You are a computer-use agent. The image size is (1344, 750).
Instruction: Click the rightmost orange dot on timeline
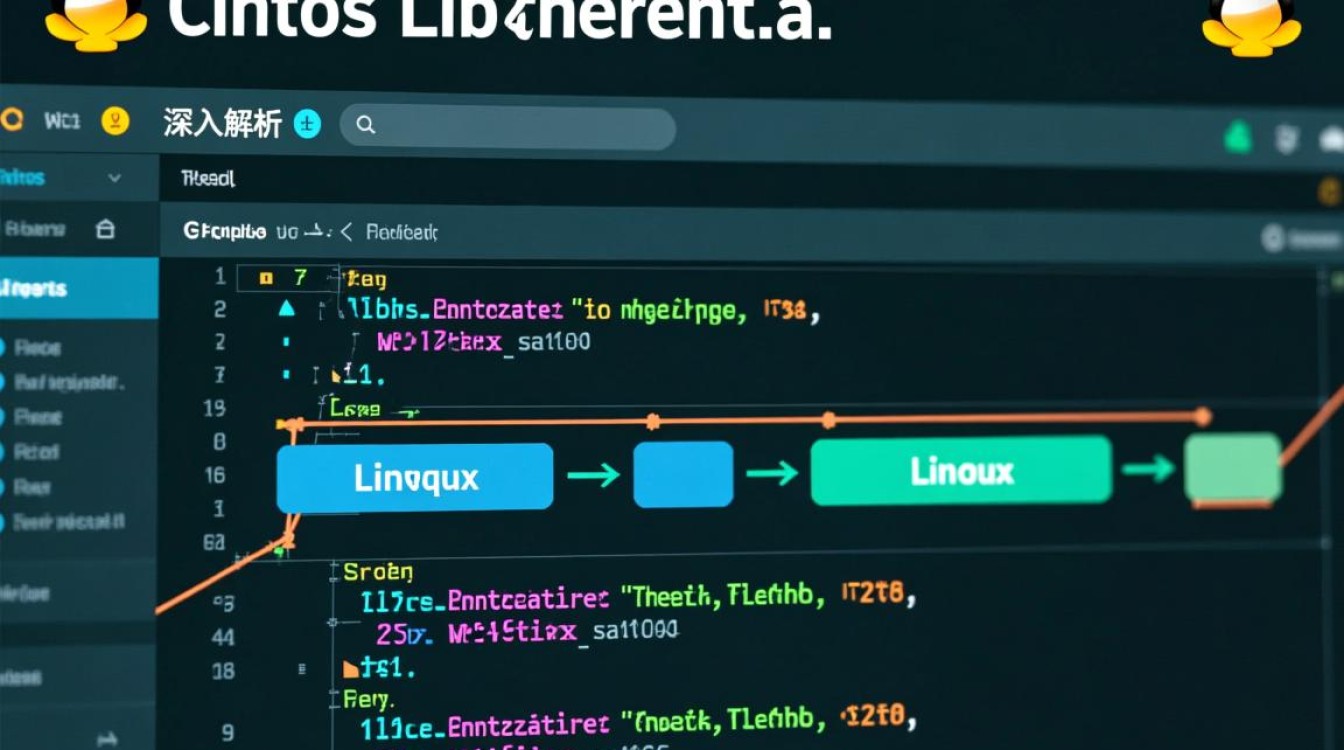pyautogui.click(x=1202, y=416)
